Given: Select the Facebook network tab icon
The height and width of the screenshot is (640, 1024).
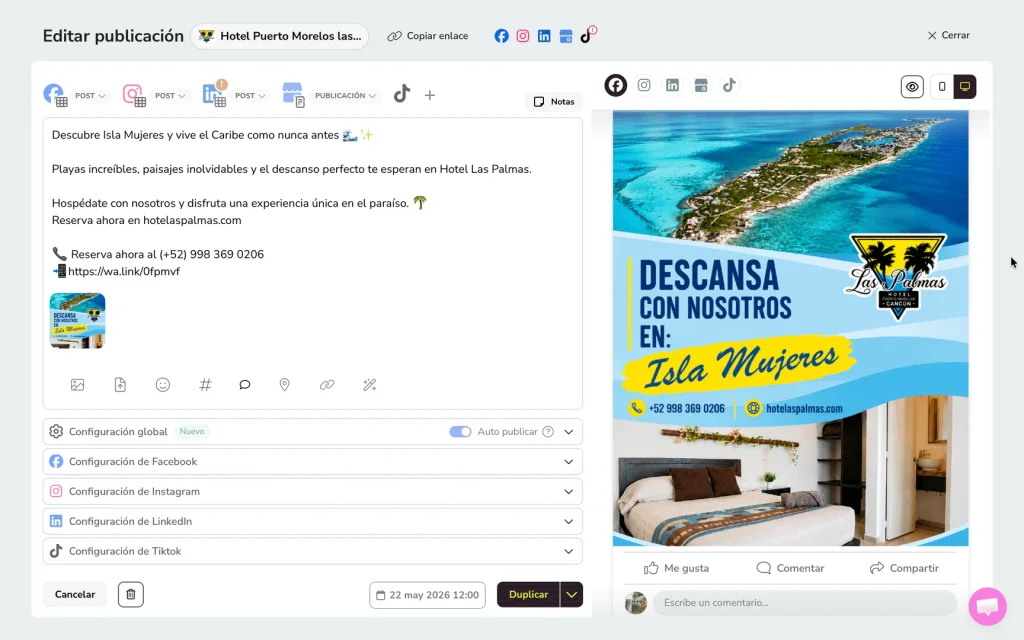Looking at the screenshot, I should coord(56,95).
